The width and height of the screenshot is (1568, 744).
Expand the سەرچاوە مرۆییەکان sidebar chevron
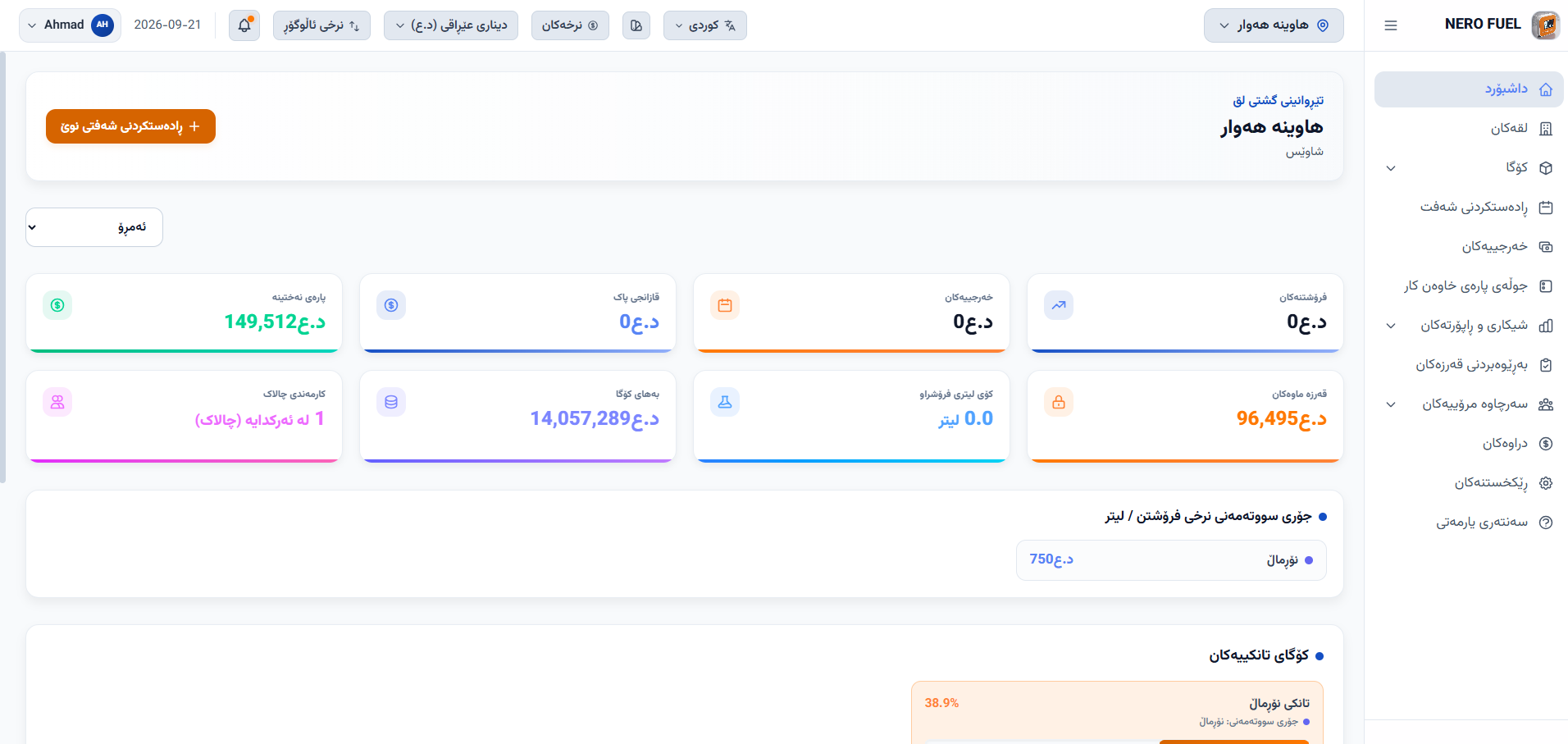(x=1391, y=404)
